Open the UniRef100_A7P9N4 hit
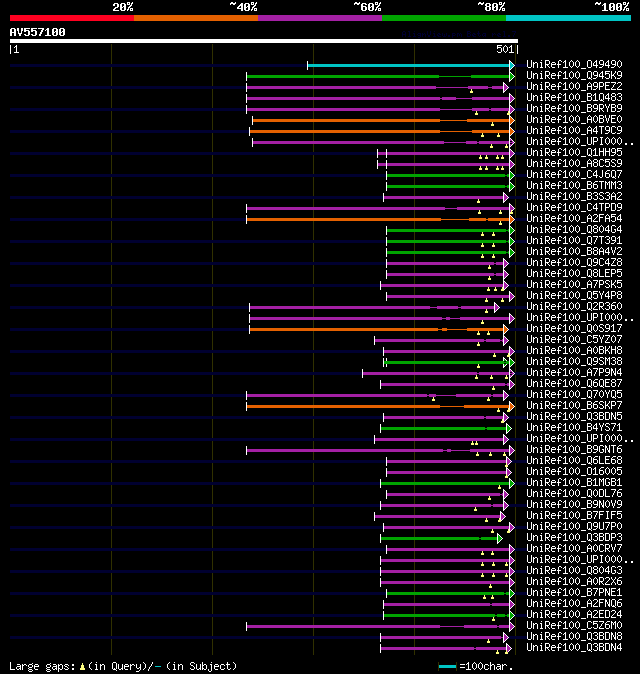The height and width of the screenshot is (674, 640). pyautogui.click(x=574, y=373)
